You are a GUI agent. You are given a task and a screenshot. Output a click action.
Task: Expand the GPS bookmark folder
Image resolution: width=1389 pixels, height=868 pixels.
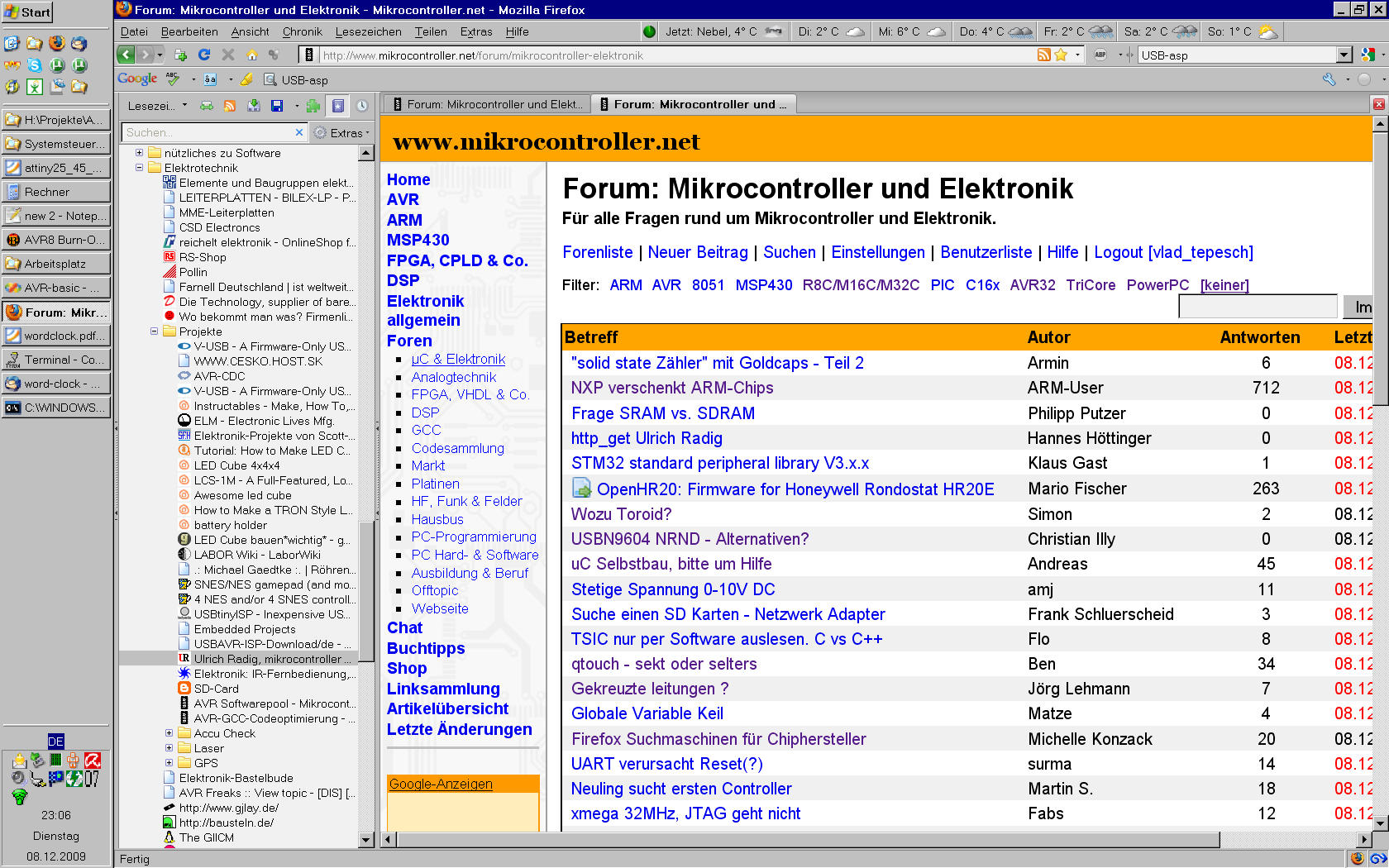(x=169, y=763)
